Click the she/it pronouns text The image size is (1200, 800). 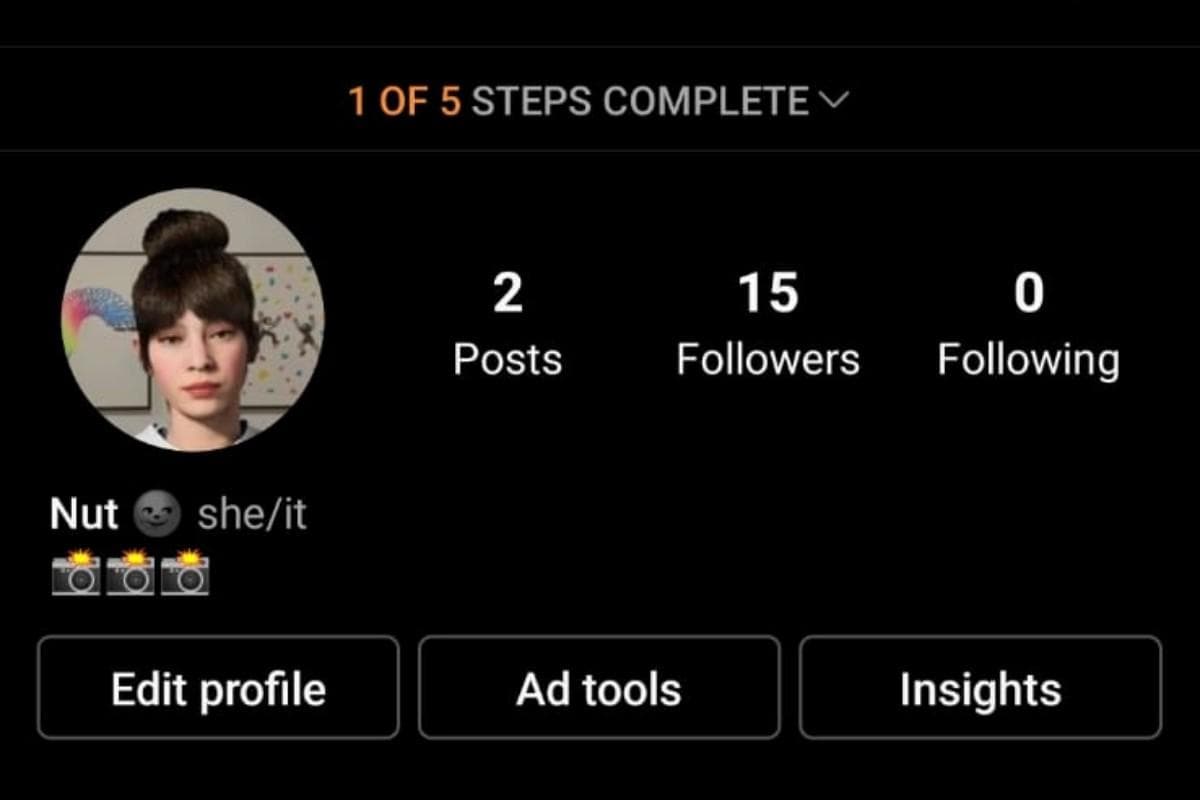click(252, 515)
